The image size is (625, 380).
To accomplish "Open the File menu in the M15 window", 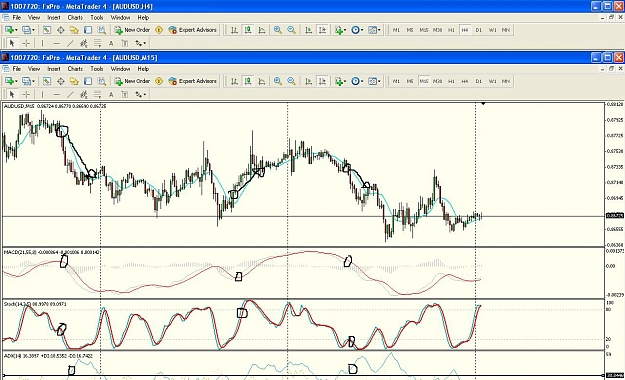I will (x=16, y=69).
